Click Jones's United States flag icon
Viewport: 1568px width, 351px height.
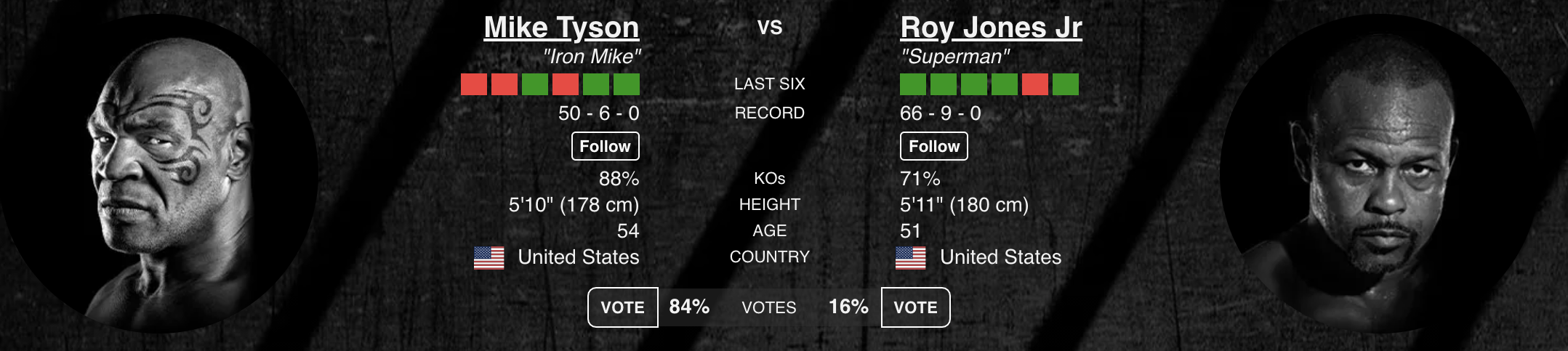click(911, 257)
